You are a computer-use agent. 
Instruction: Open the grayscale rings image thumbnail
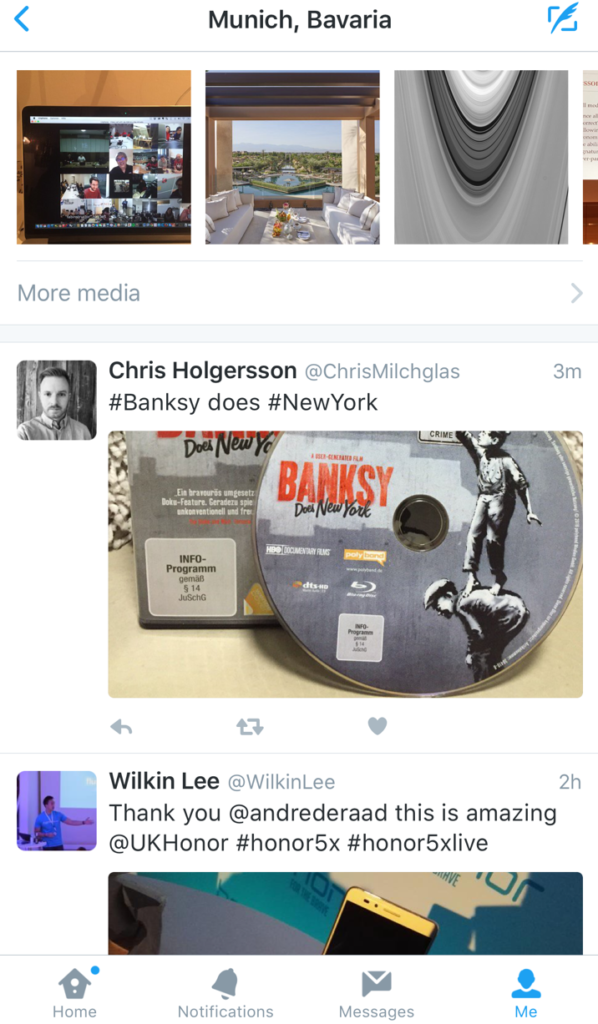[481, 157]
